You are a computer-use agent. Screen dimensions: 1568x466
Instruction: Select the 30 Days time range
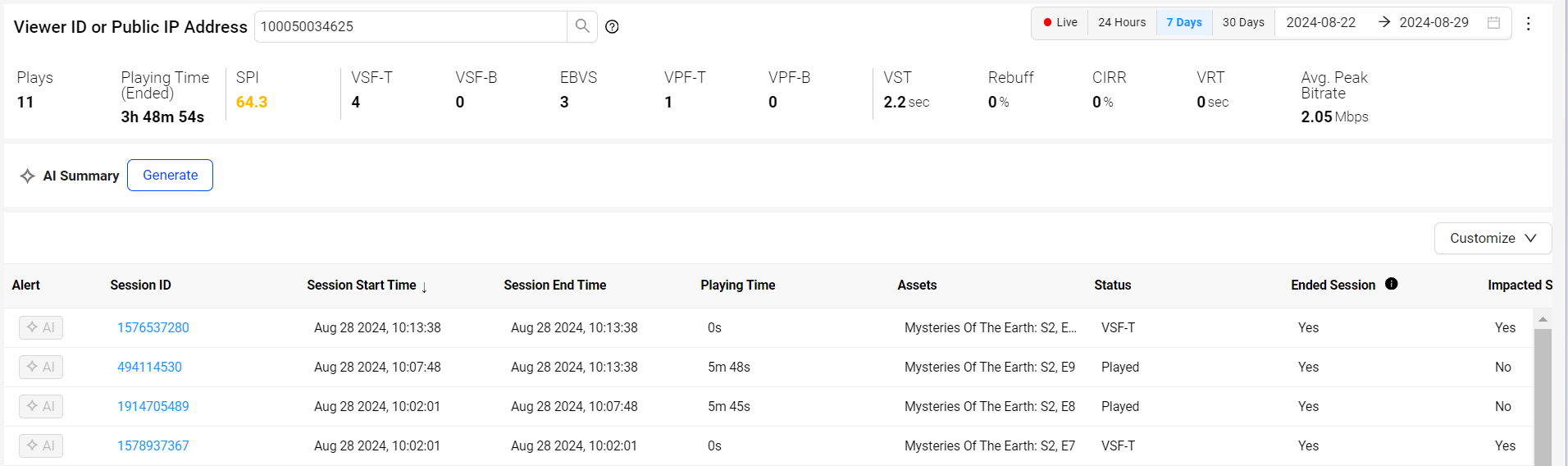pyautogui.click(x=1242, y=23)
